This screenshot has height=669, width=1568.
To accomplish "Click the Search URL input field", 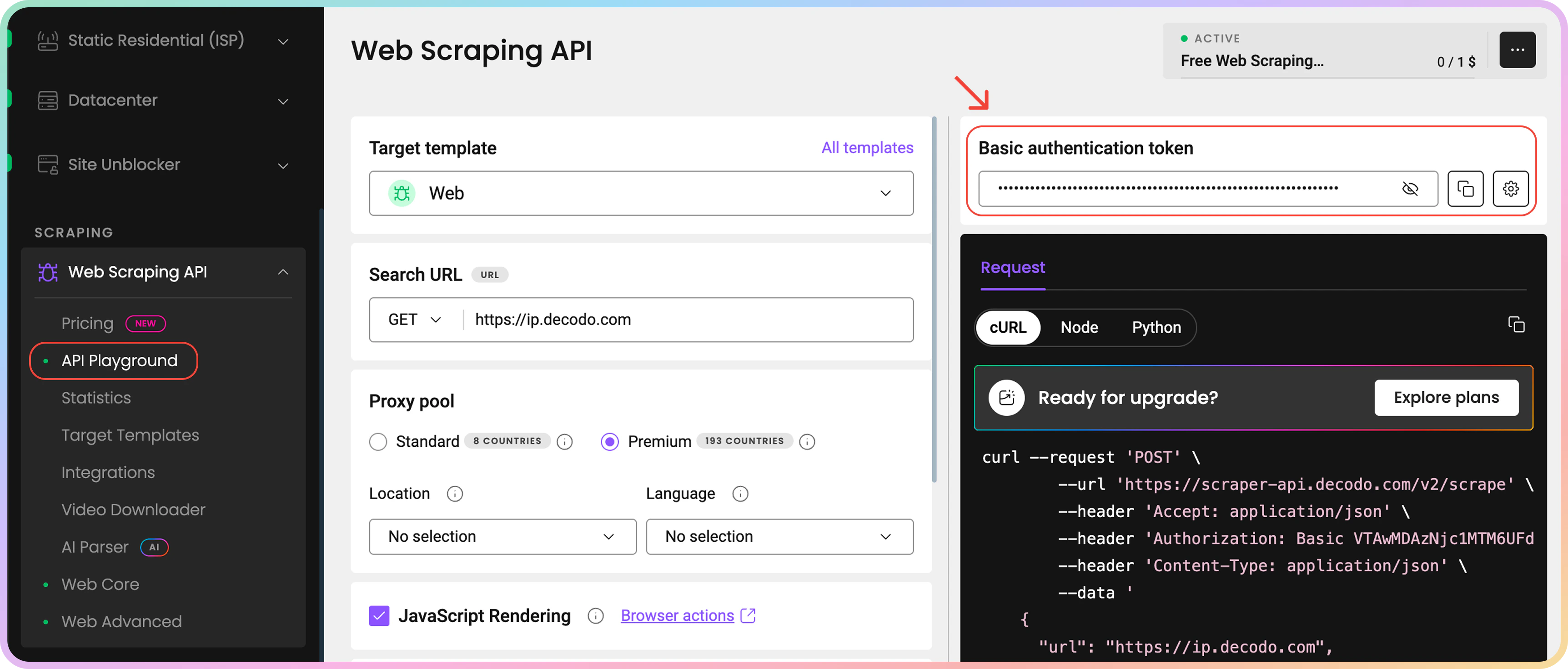I will pos(688,320).
